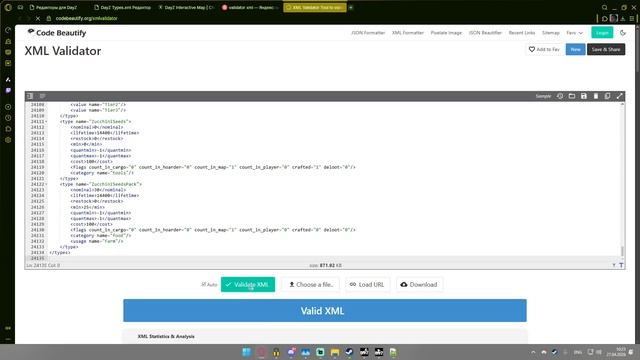Screen dimensions: 640x360
Task: Click the Add to Fav button
Action: tap(544, 49)
